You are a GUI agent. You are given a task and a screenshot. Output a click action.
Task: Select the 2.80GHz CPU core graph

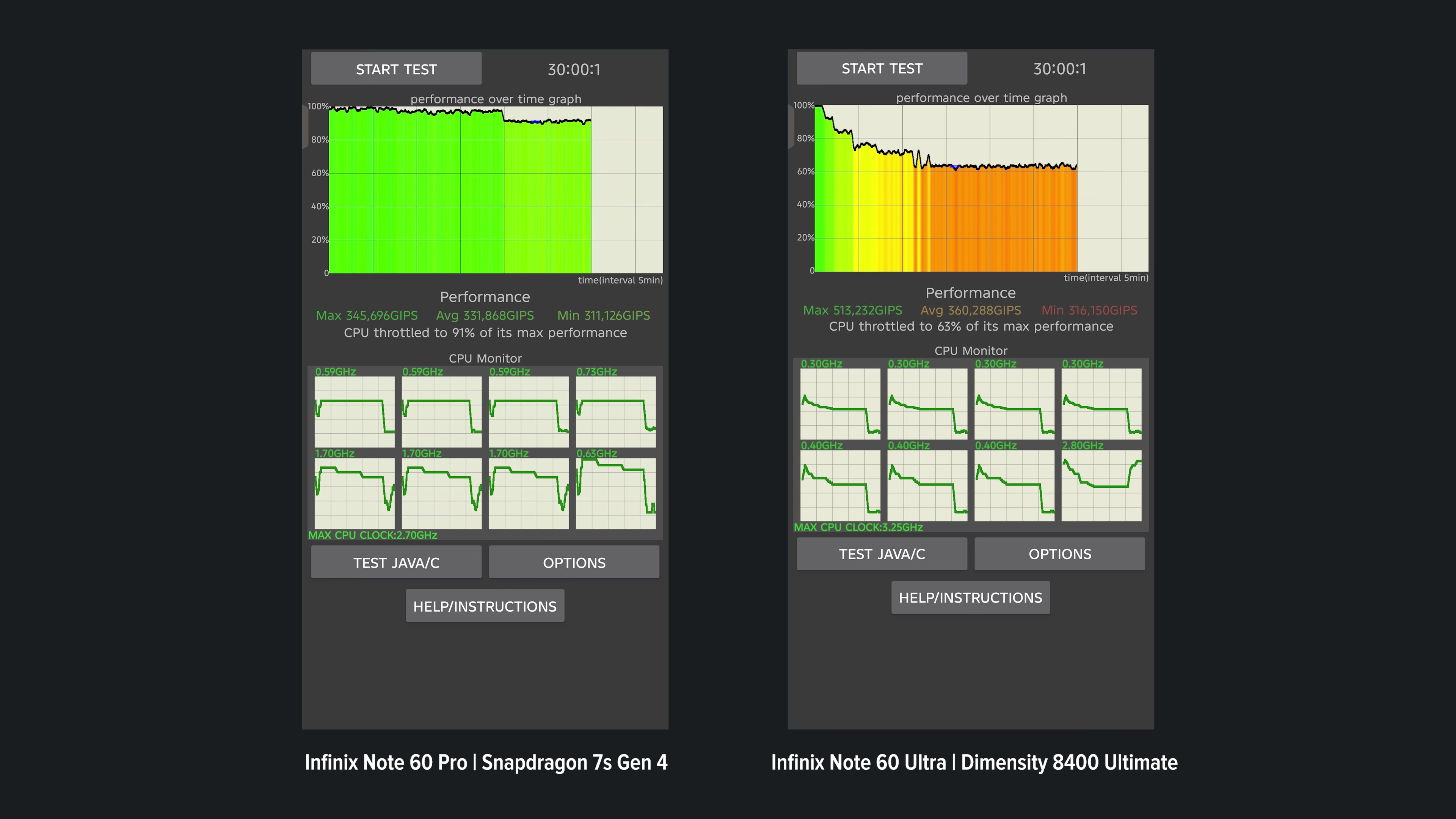(x=1101, y=485)
